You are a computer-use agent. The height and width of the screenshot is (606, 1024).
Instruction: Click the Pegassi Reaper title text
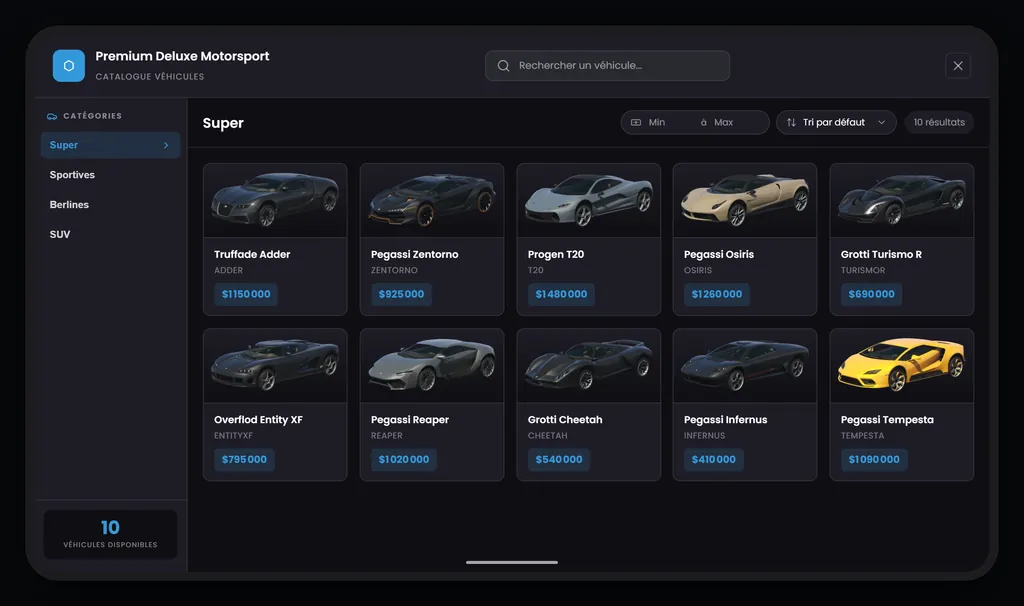click(x=410, y=420)
